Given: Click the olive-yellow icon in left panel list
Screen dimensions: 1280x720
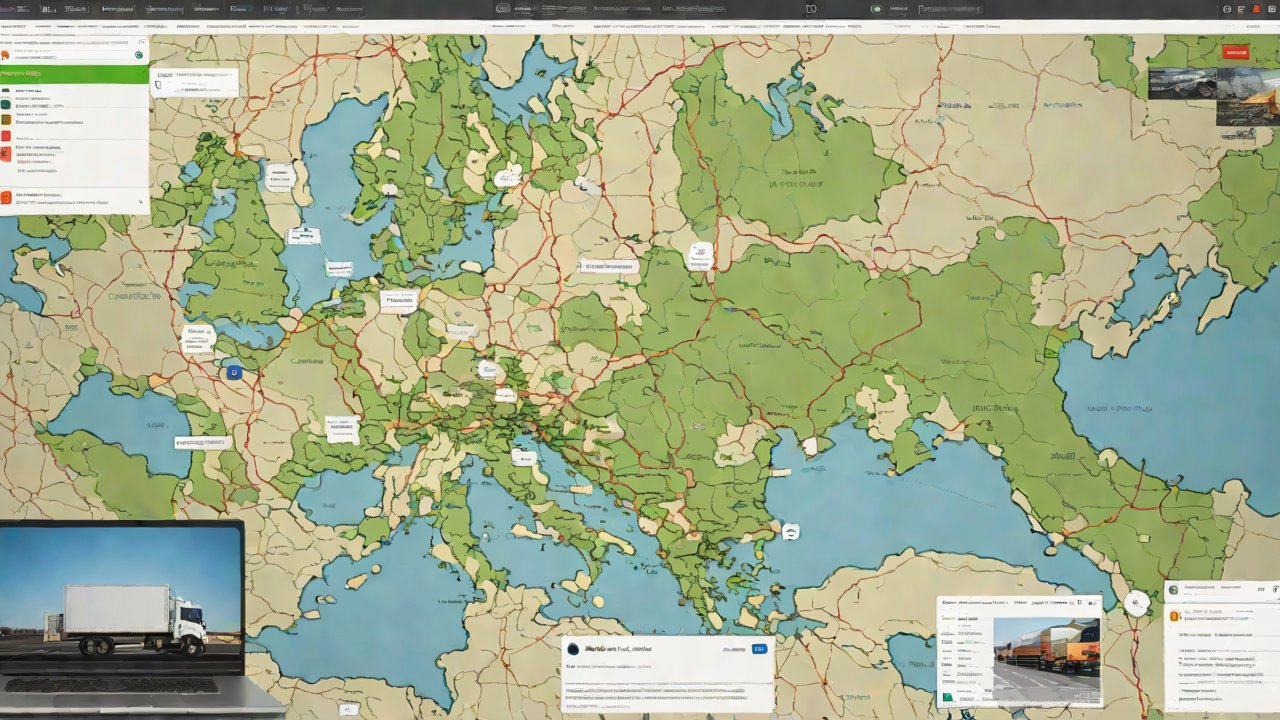Looking at the screenshot, I should [6, 119].
